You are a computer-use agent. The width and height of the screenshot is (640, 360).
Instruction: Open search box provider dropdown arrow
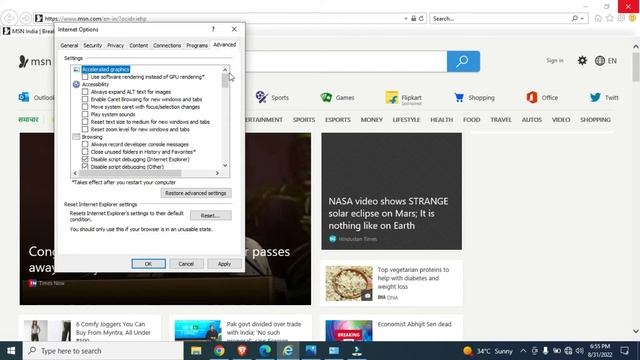point(582,18)
